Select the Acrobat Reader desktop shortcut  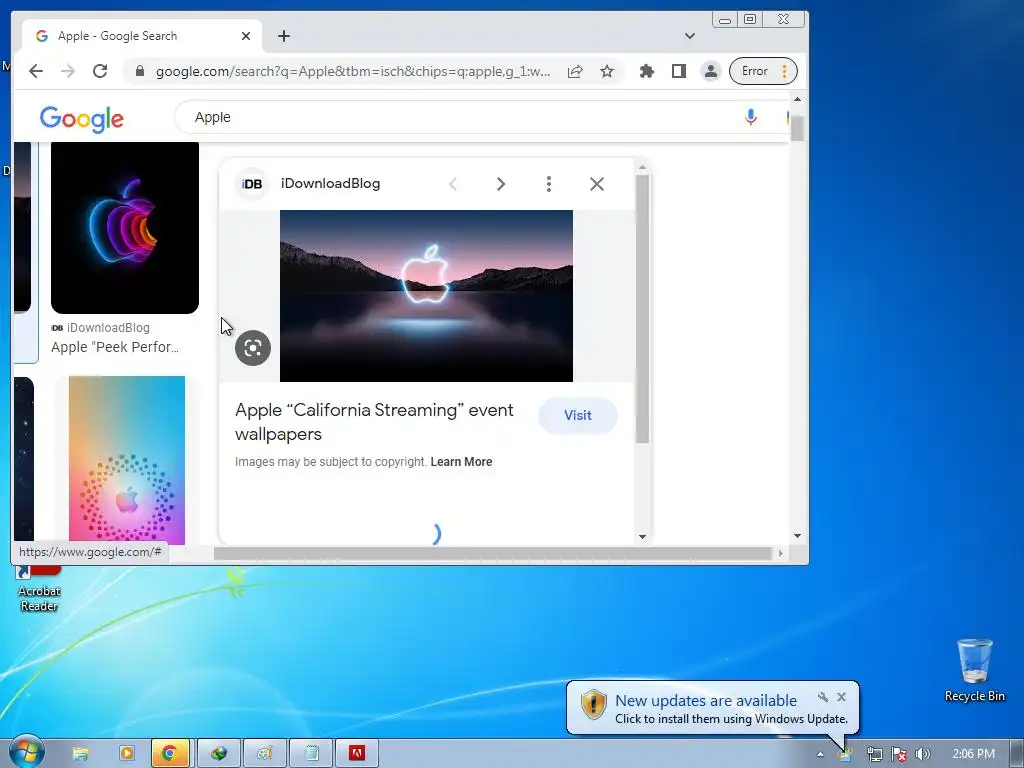point(39,590)
